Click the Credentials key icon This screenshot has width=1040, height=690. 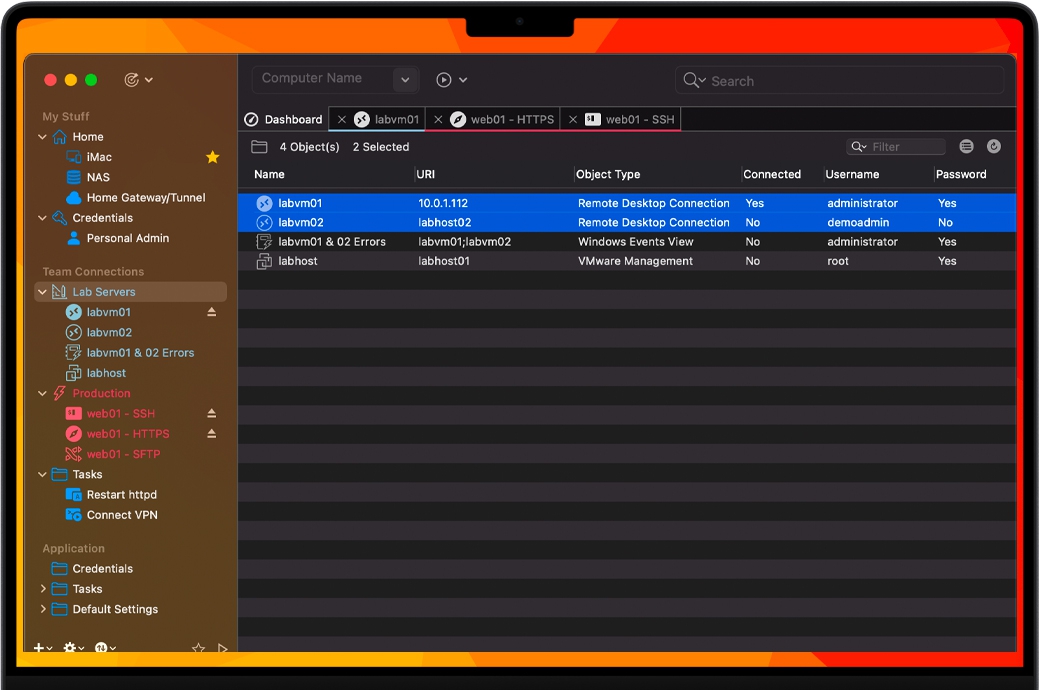point(60,218)
